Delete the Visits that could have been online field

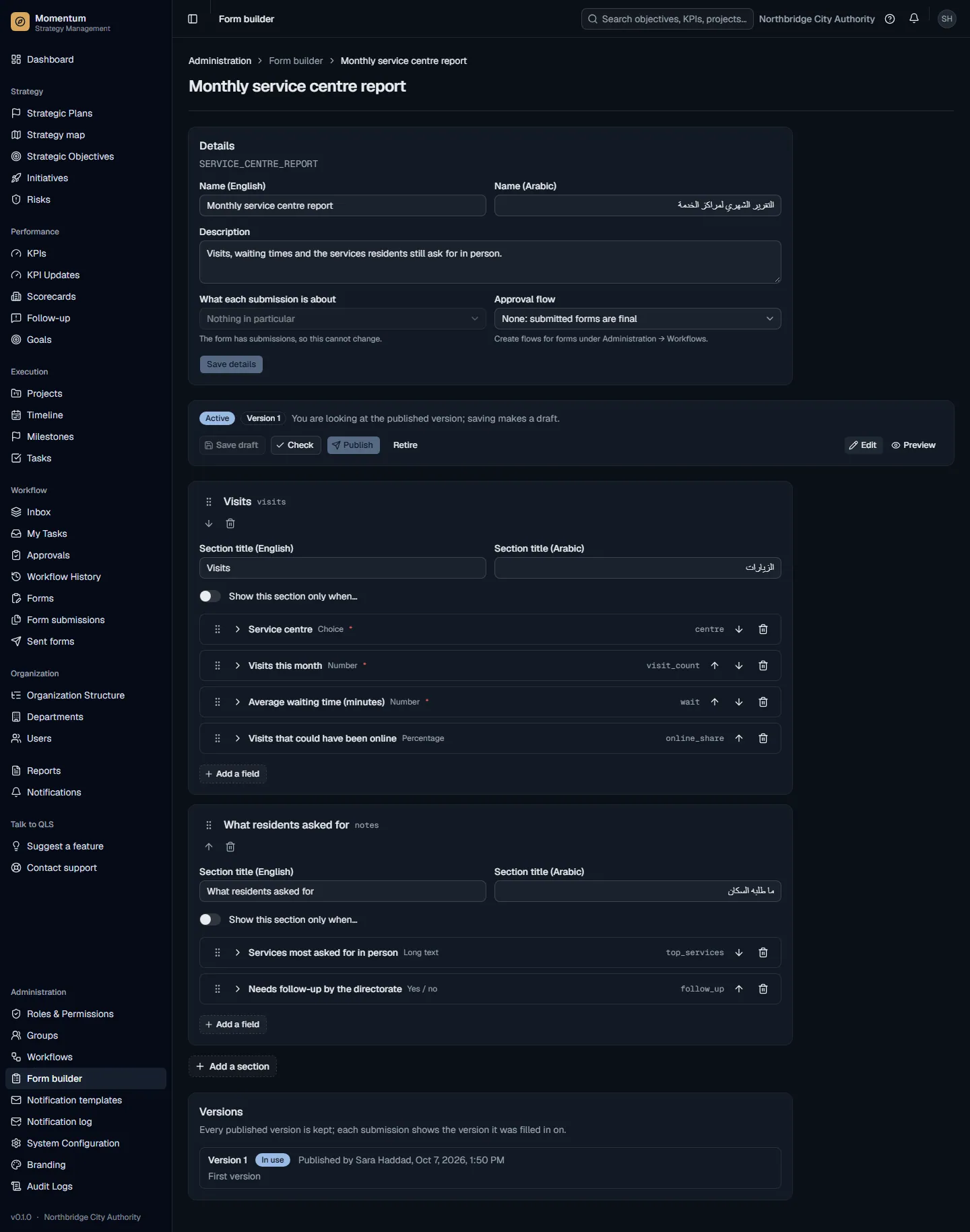763,738
